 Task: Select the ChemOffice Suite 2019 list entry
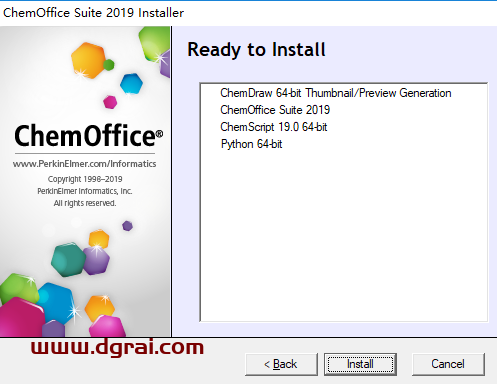275,110
